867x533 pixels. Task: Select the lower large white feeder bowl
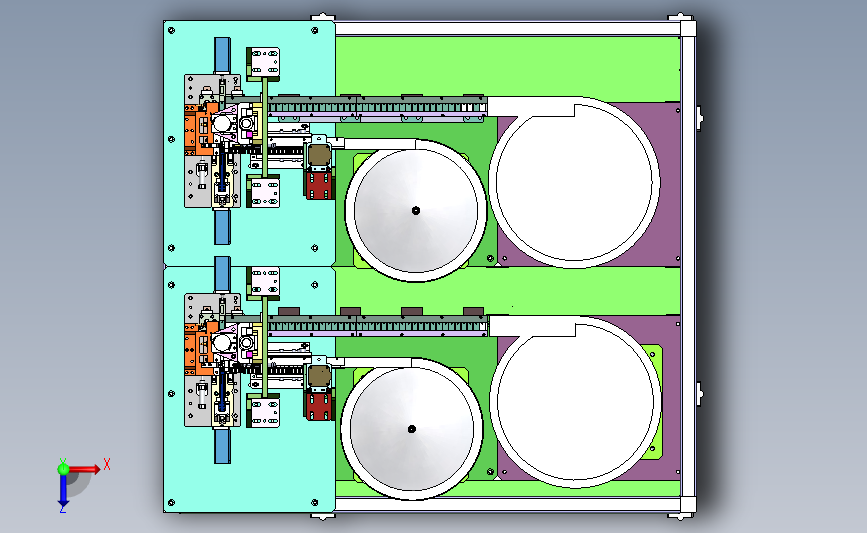pos(575,402)
